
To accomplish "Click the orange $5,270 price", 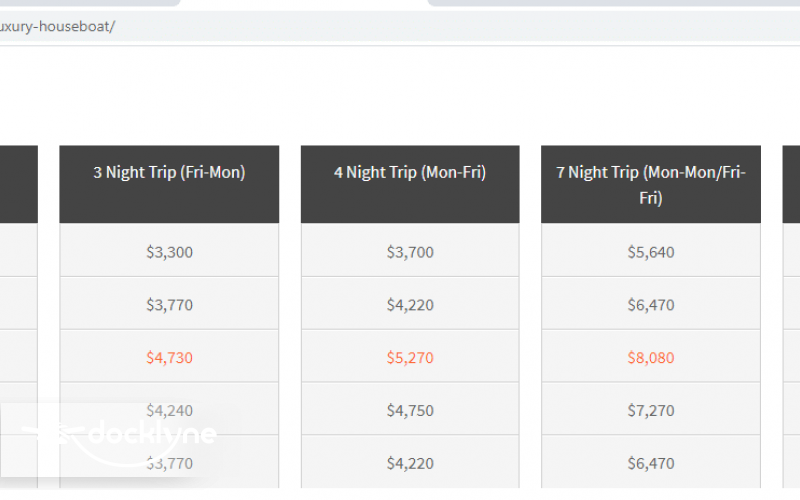I will tap(410, 357).
